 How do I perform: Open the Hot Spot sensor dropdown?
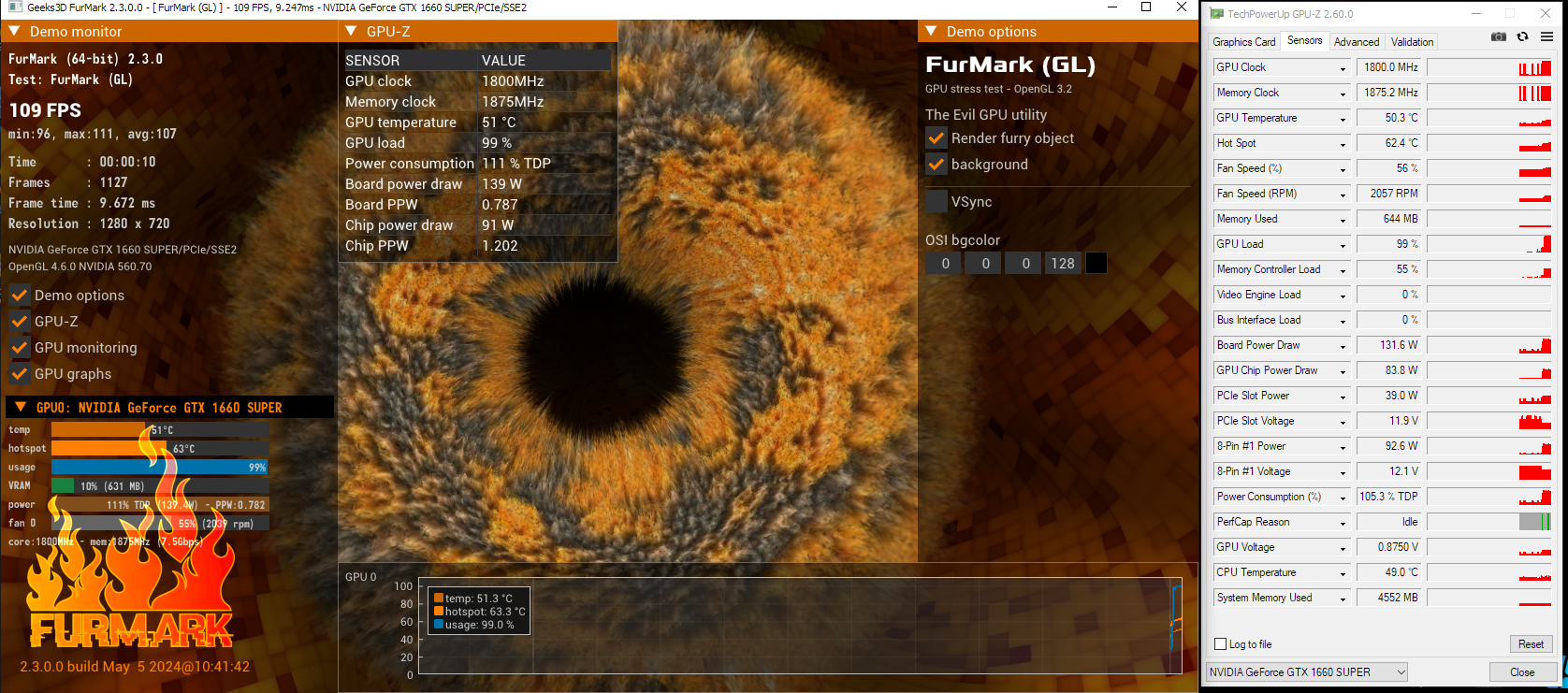(x=1343, y=144)
